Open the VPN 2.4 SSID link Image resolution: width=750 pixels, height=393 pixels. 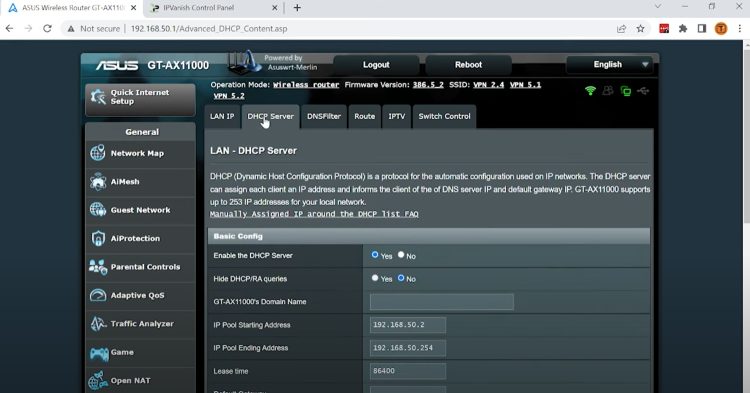click(488, 85)
